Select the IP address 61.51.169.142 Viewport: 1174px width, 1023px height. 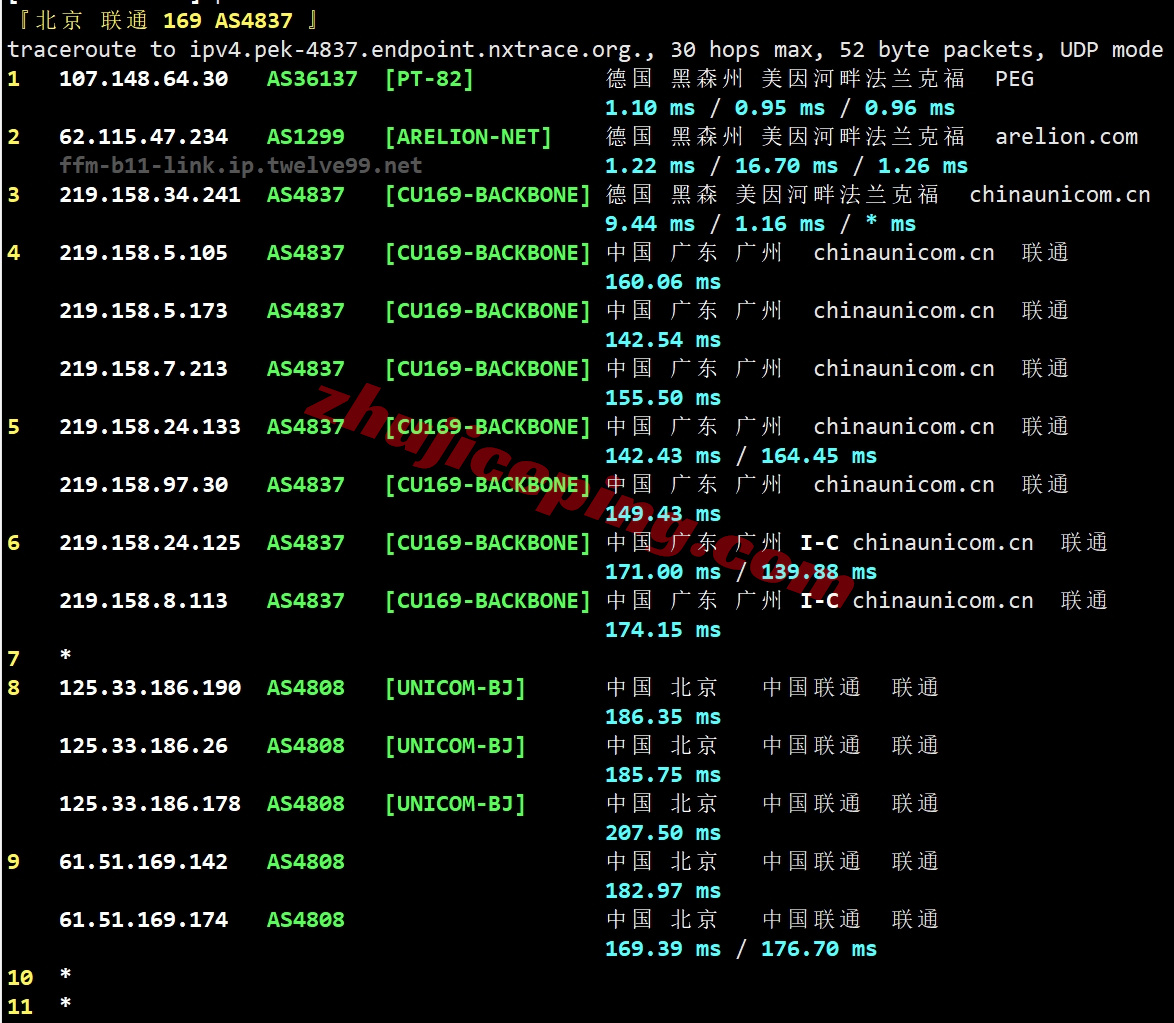(143, 862)
